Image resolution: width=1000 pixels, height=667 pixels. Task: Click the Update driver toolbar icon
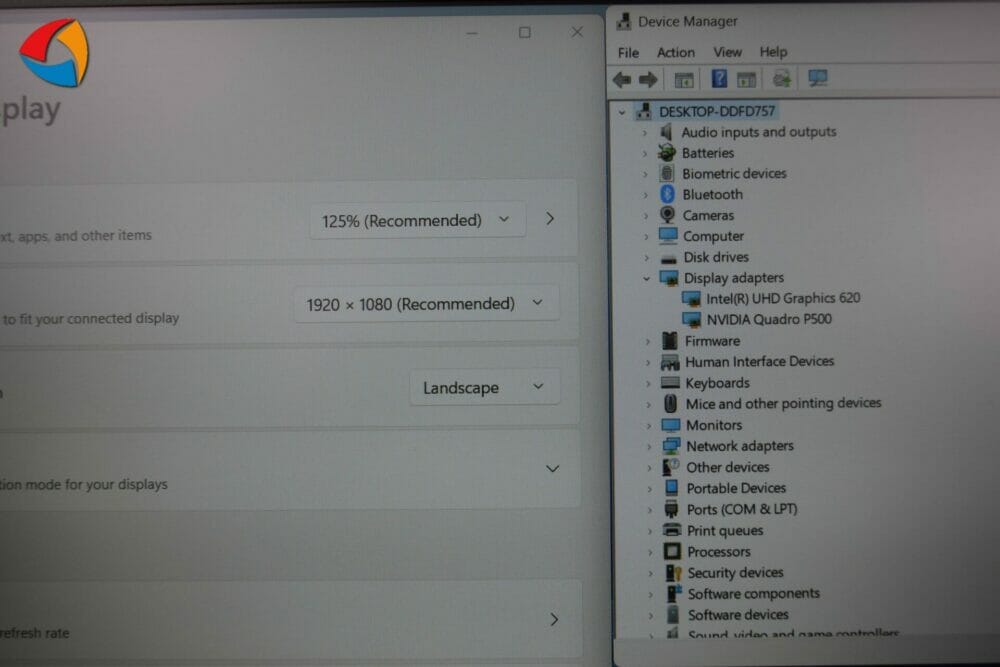782,79
